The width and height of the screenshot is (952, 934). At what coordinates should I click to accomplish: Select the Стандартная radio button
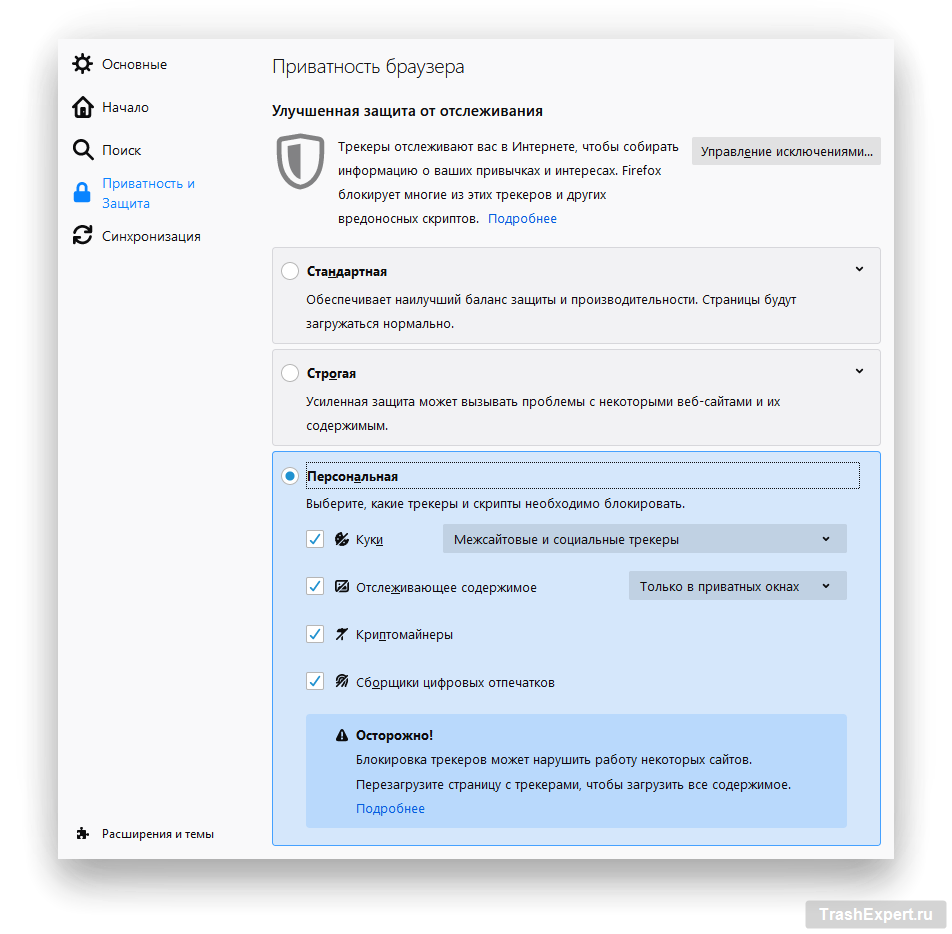pos(290,271)
